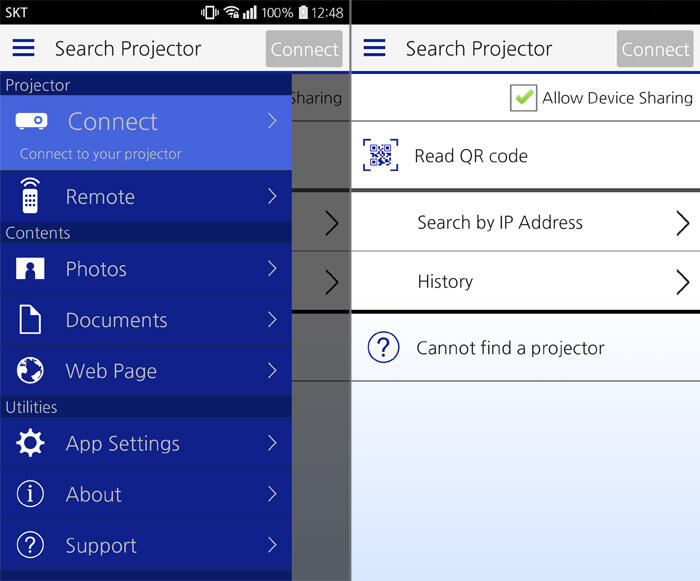
Task: Open the Web Page menu entry
Action: coord(146,370)
